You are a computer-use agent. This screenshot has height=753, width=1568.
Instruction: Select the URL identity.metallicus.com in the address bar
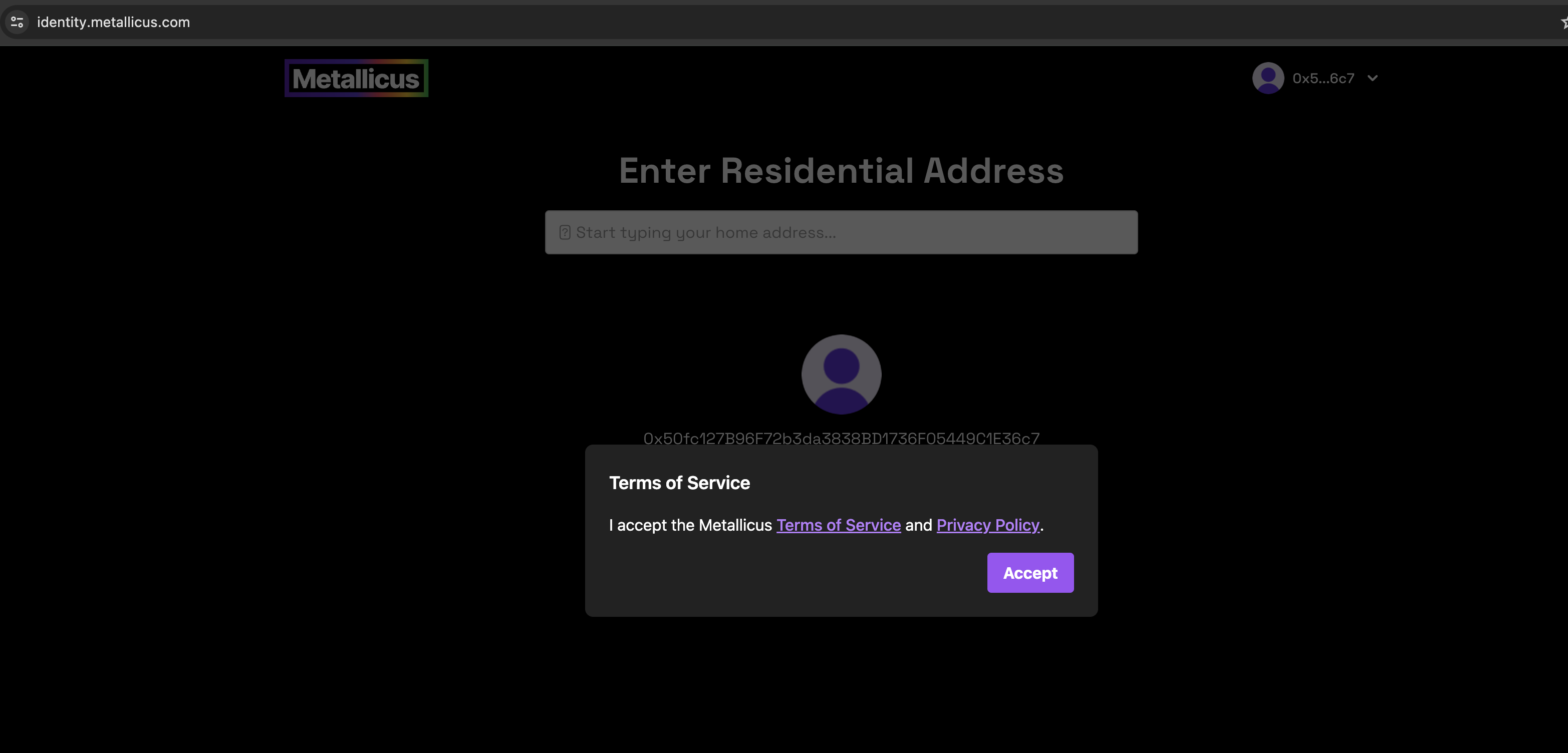coord(113,22)
